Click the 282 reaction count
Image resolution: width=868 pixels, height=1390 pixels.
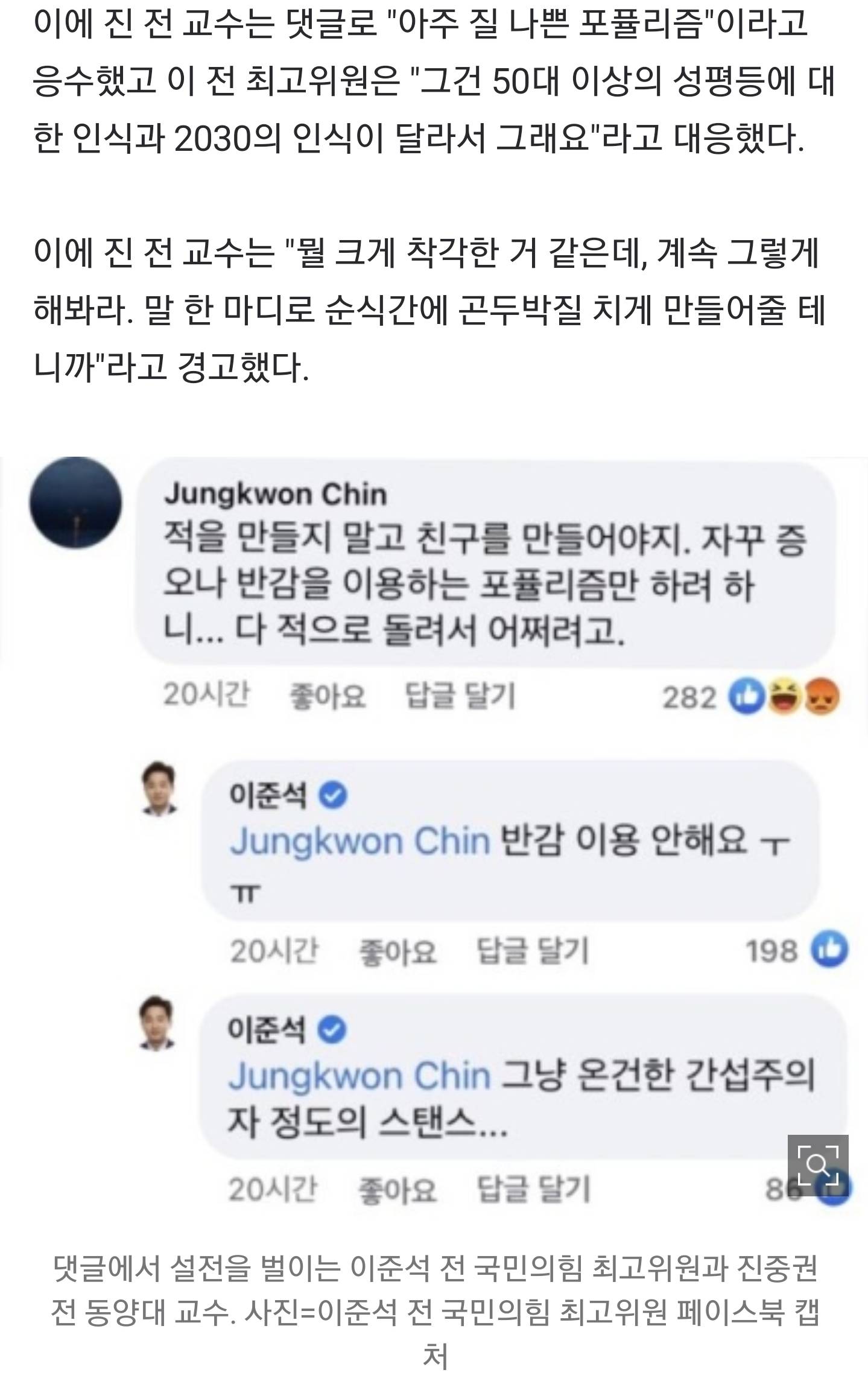pos(689,698)
